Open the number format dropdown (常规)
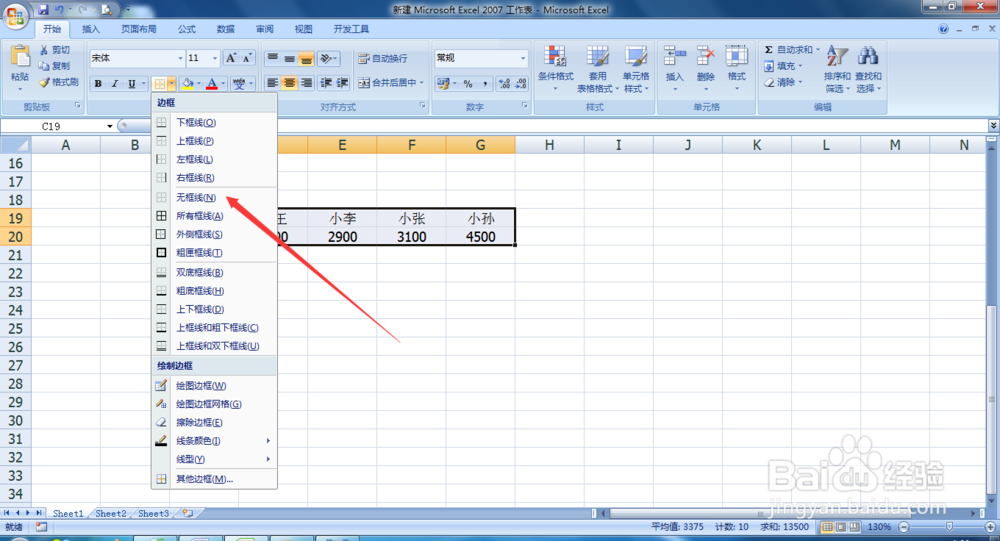The width and height of the screenshot is (1000, 541). [523, 58]
